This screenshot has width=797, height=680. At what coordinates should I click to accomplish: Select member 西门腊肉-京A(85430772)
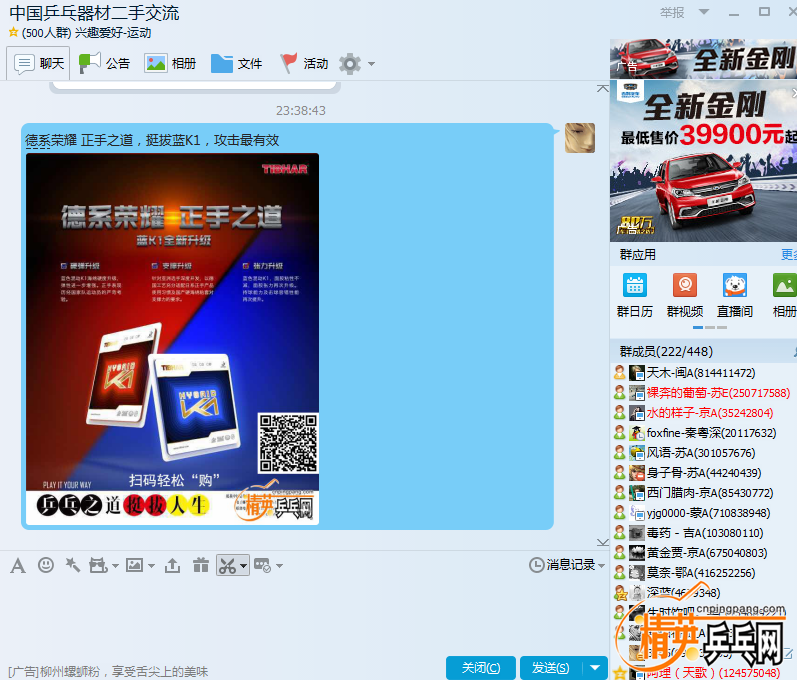[703, 493]
